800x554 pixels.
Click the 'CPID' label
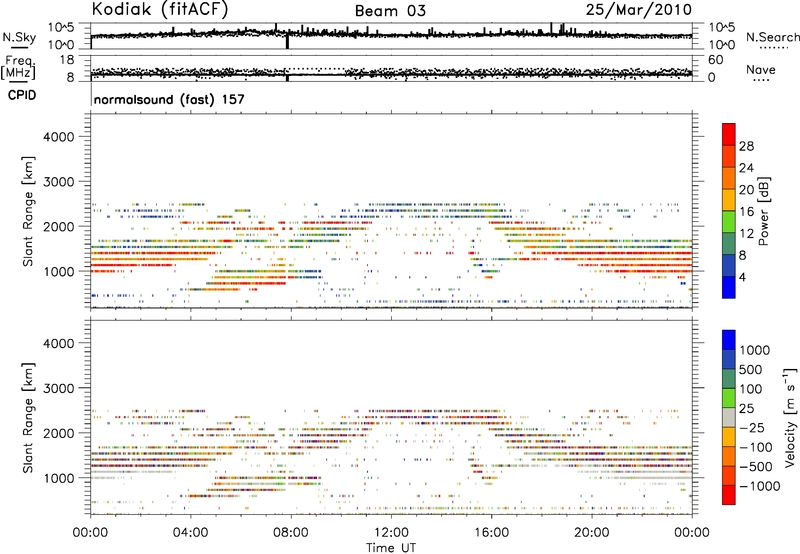[22, 95]
